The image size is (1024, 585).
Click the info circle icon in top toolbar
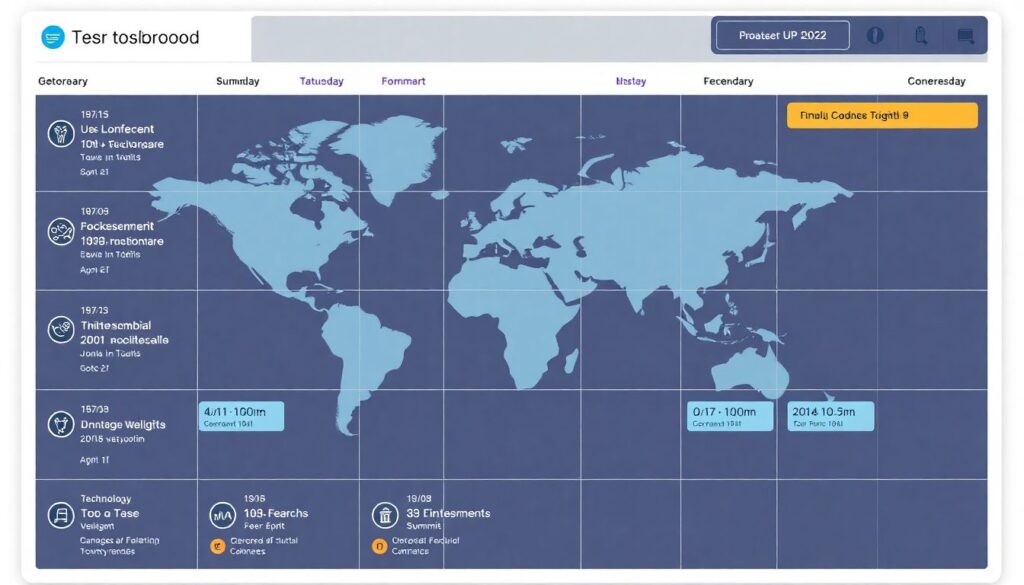point(875,36)
